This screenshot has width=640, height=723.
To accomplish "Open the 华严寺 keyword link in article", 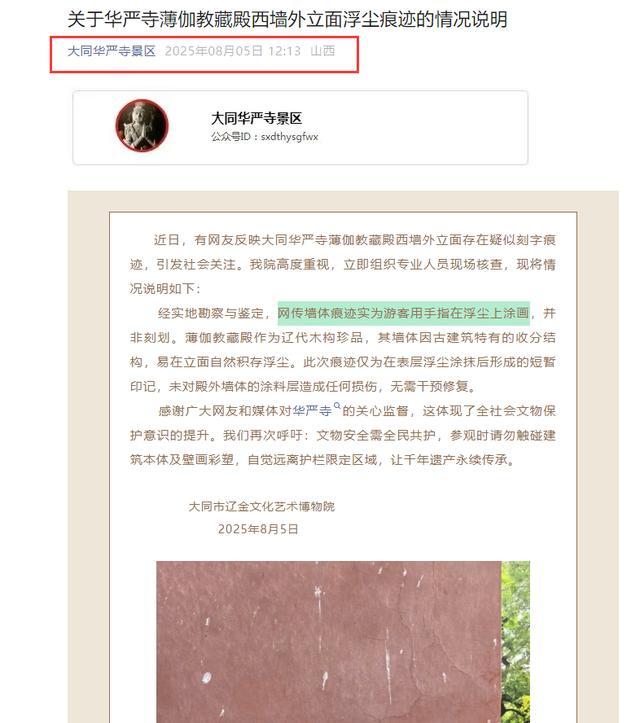I will click(312, 410).
